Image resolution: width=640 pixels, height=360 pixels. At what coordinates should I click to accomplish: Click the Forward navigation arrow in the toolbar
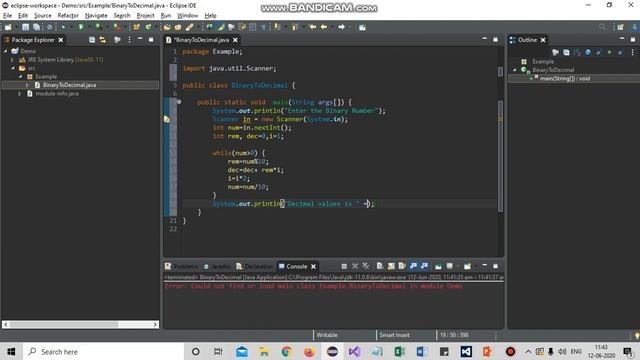tap(341, 27)
